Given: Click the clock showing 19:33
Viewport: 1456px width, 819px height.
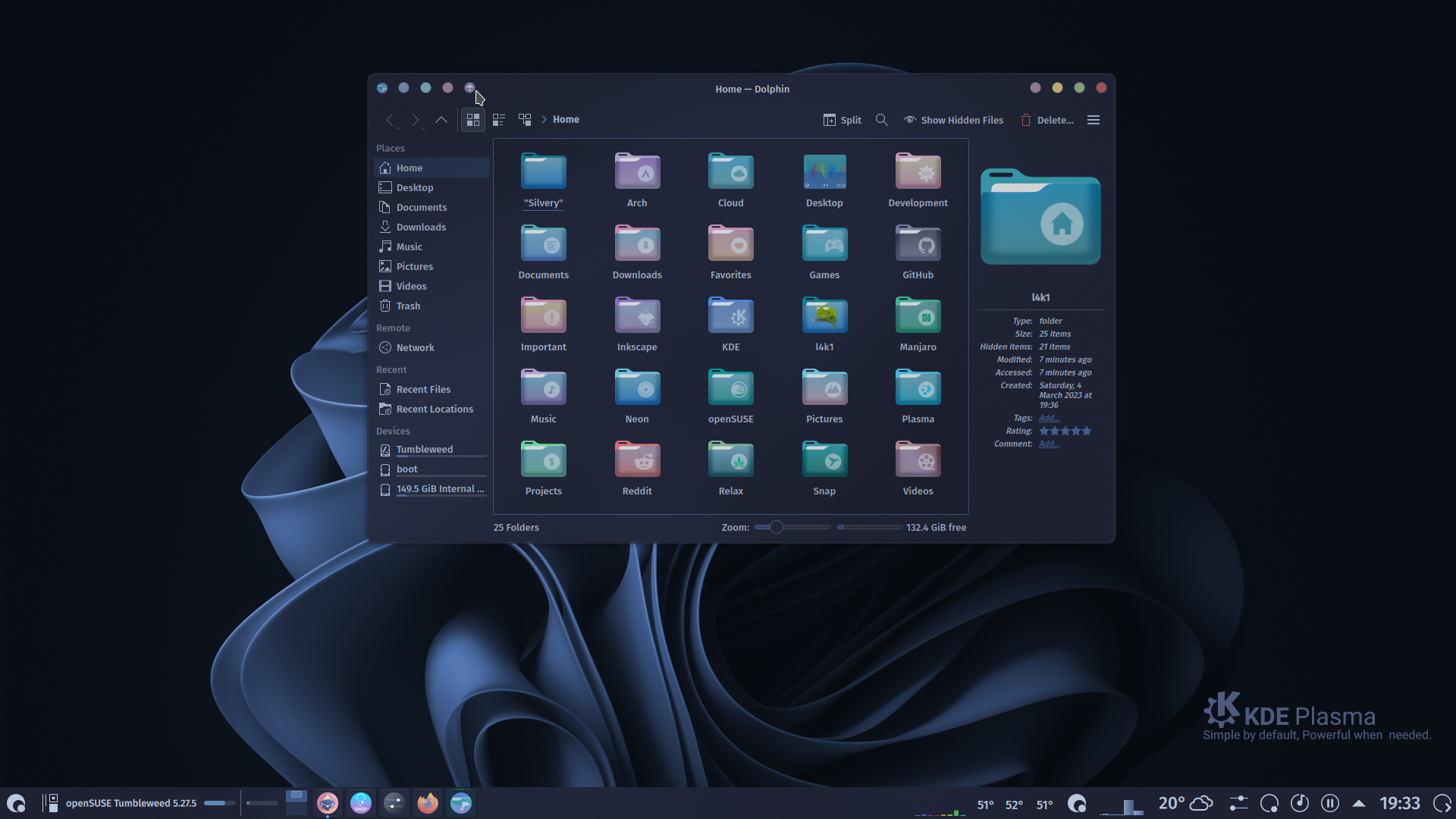Looking at the screenshot, I should [1400, 803].
